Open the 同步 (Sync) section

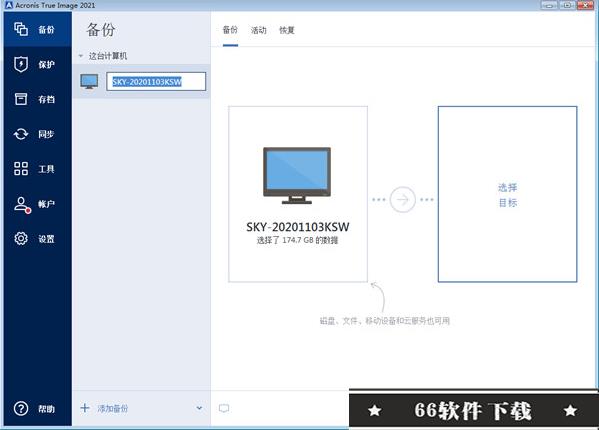coord(37,134)
